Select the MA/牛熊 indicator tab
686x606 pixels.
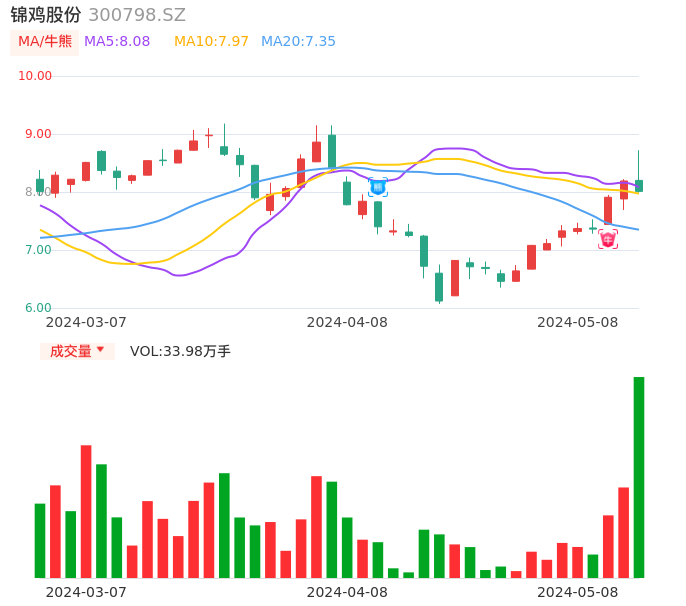(x=45, y=41)
